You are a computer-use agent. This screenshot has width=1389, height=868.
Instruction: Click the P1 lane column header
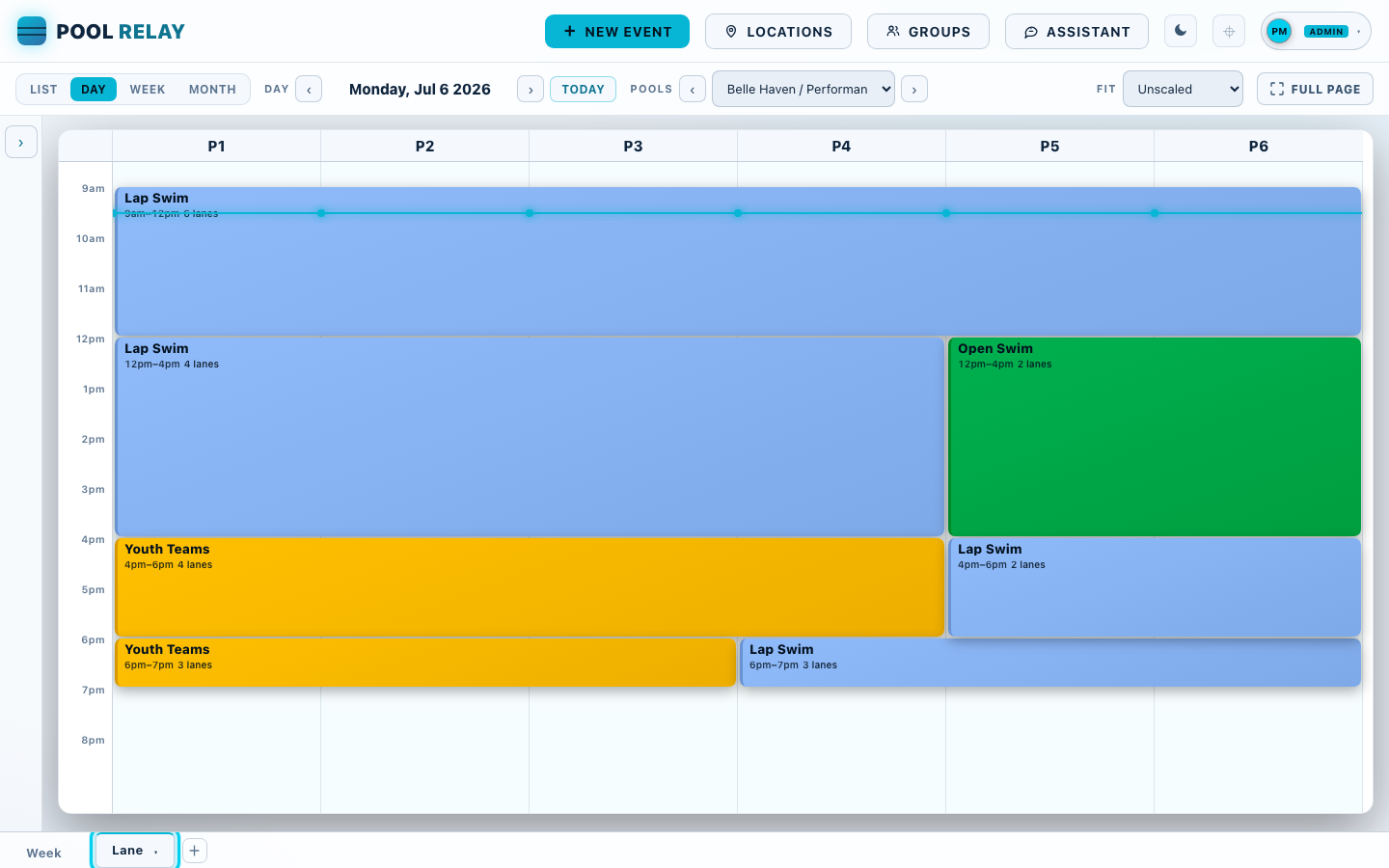pos(216,146)
